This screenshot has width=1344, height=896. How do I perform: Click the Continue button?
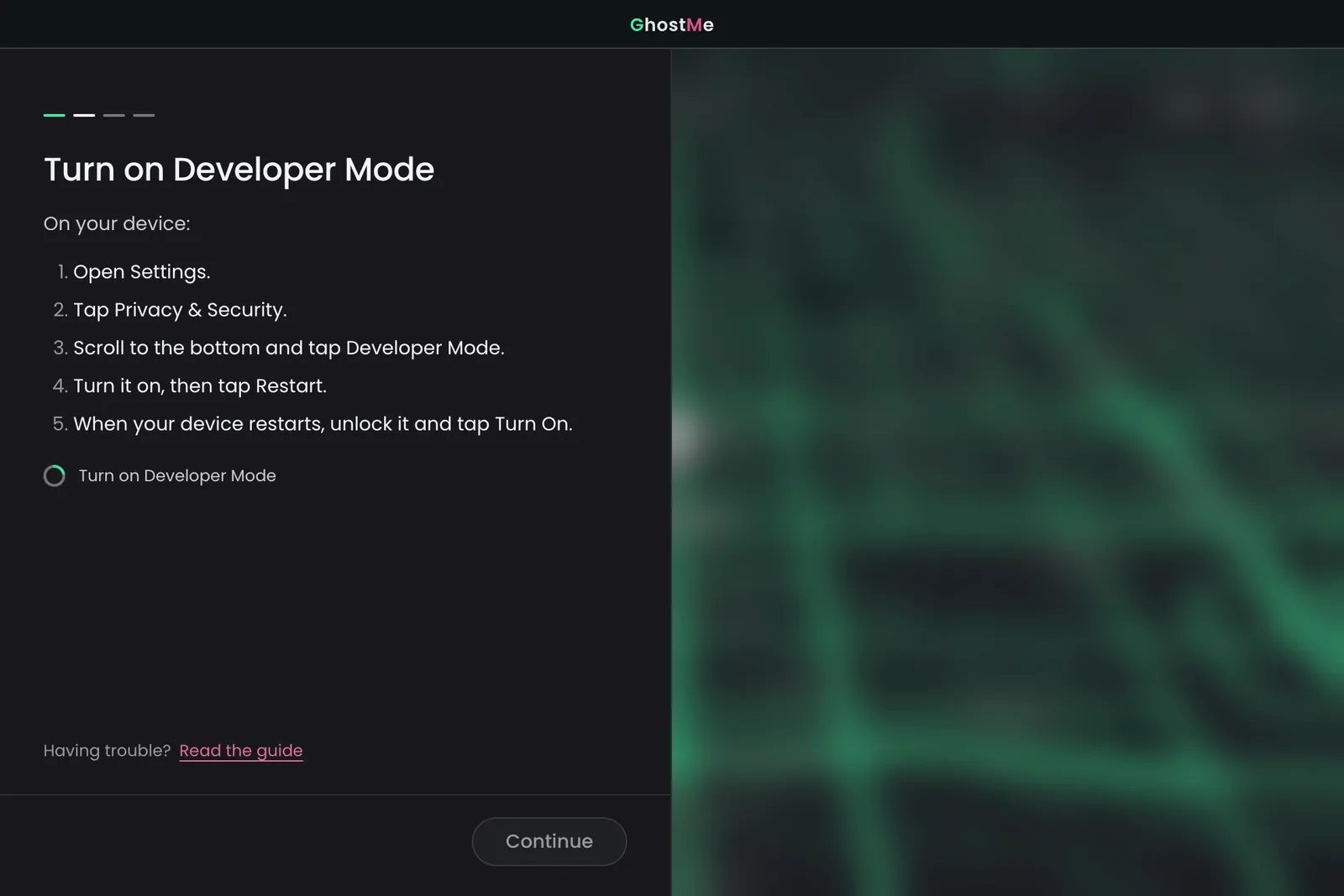pos(549,841)
